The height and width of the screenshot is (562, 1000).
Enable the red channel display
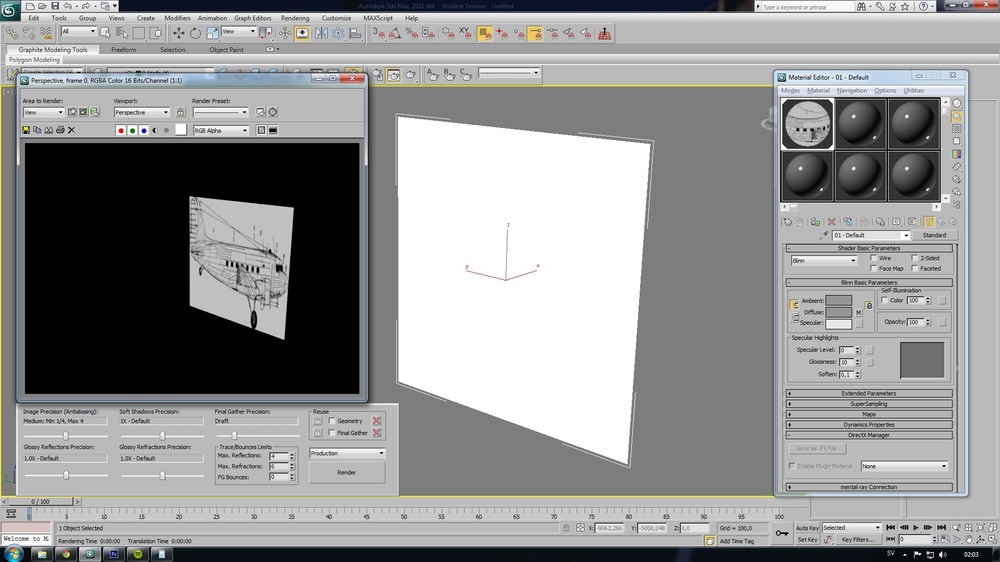[121, 130]
